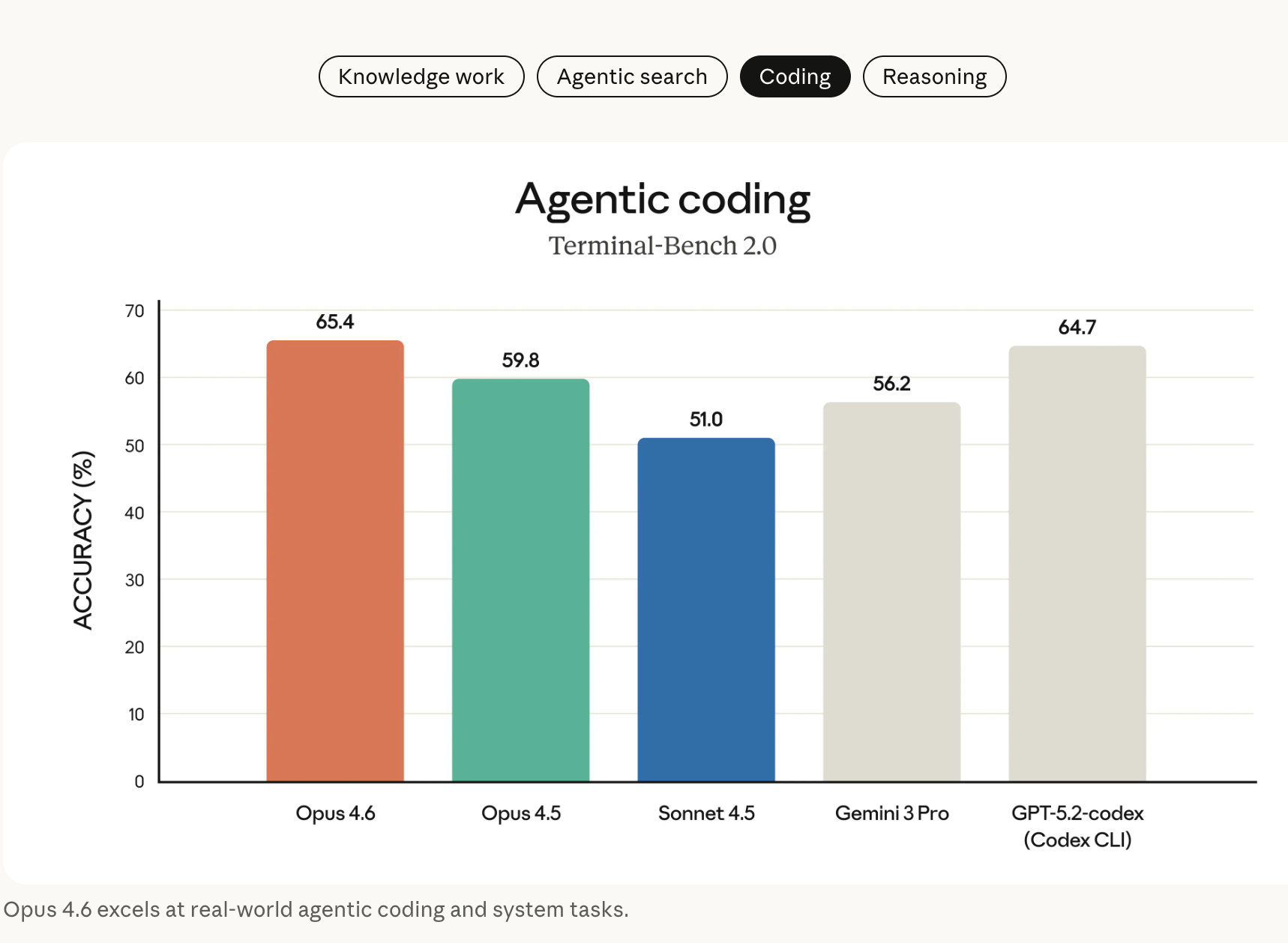Click the Terminal-Bench 2.0 subtitle
Image resolution: width=1288 pixels, height=943 pixels.
tap(663, 246)
